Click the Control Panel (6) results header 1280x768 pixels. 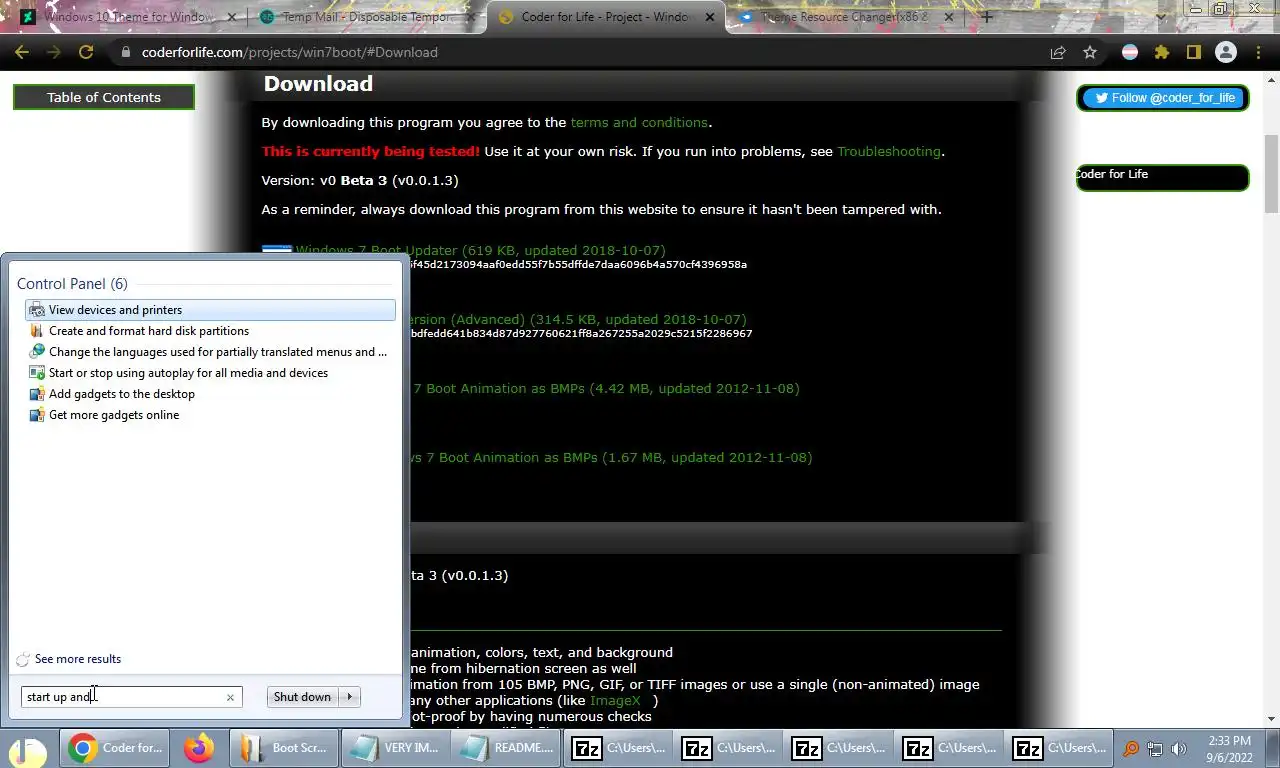pyautogui.click(x=72, y=284)
